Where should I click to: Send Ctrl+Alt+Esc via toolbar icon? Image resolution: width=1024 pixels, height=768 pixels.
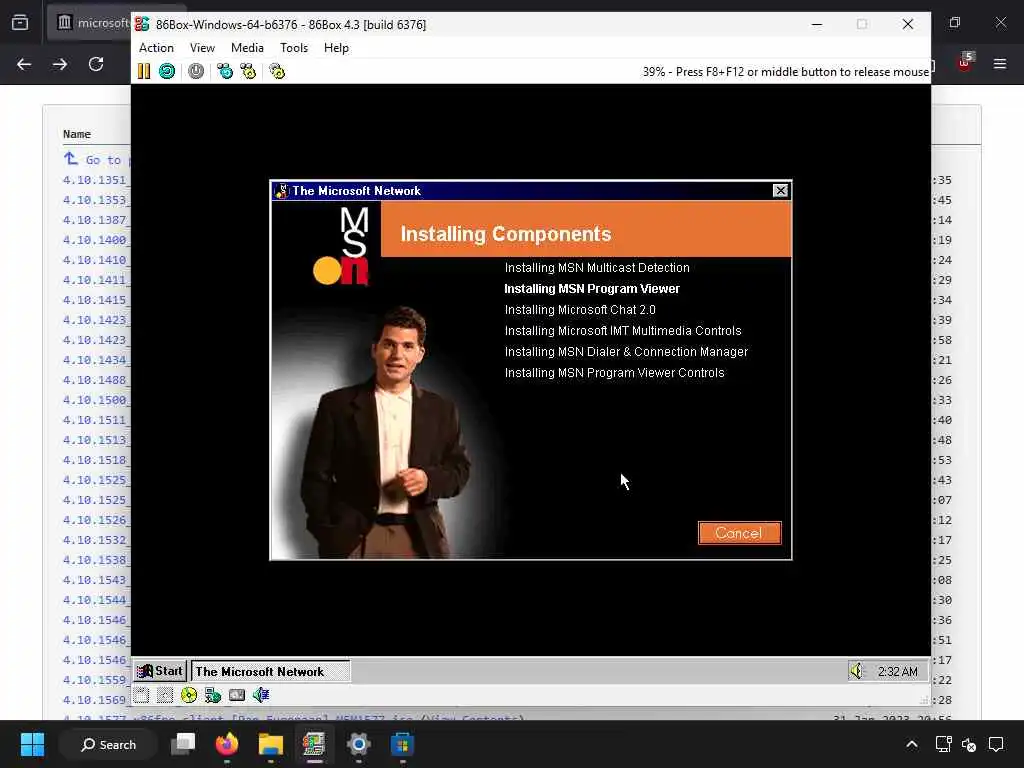[248, 71]
